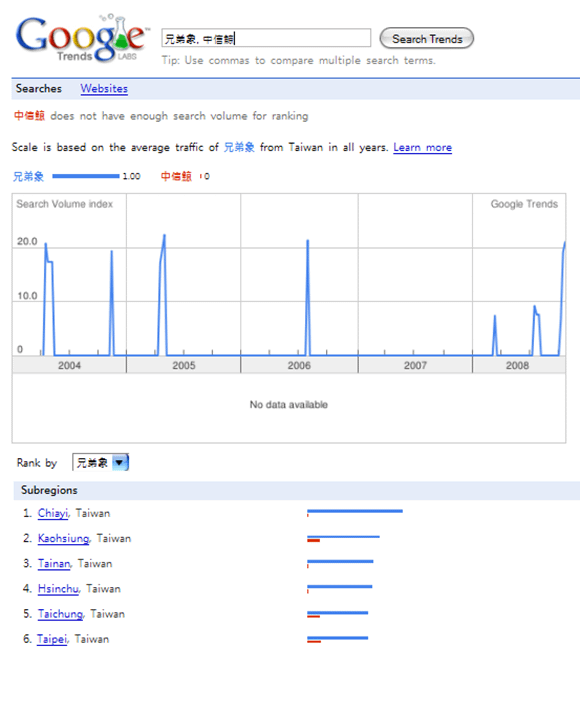Click the Taipei blue volume bar
580x713 pixels.
[338, 638]
